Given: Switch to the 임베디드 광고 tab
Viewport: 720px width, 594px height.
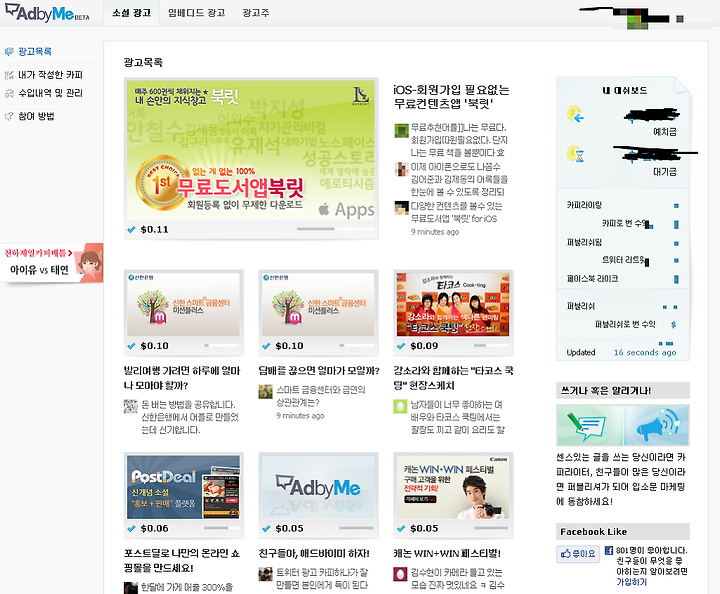Looking at the screenshot, I should click(197, 13).
